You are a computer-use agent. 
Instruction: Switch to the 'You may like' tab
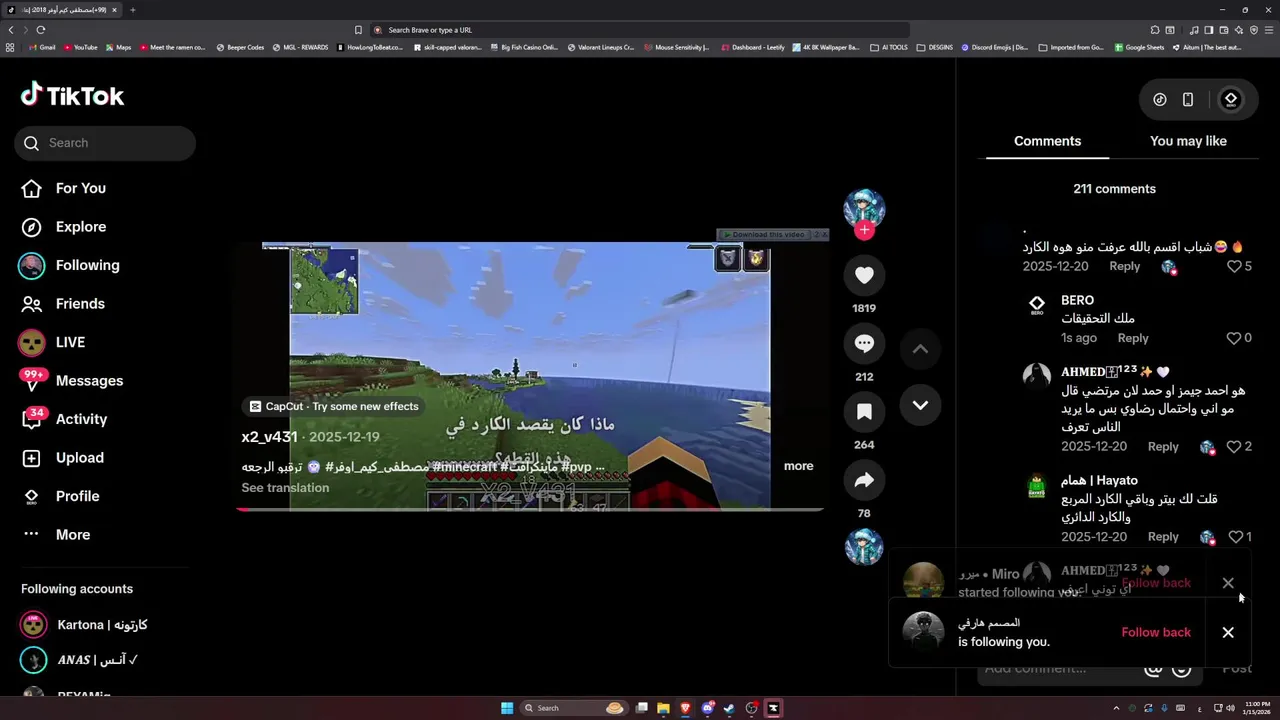click(x=1188, y=141)
